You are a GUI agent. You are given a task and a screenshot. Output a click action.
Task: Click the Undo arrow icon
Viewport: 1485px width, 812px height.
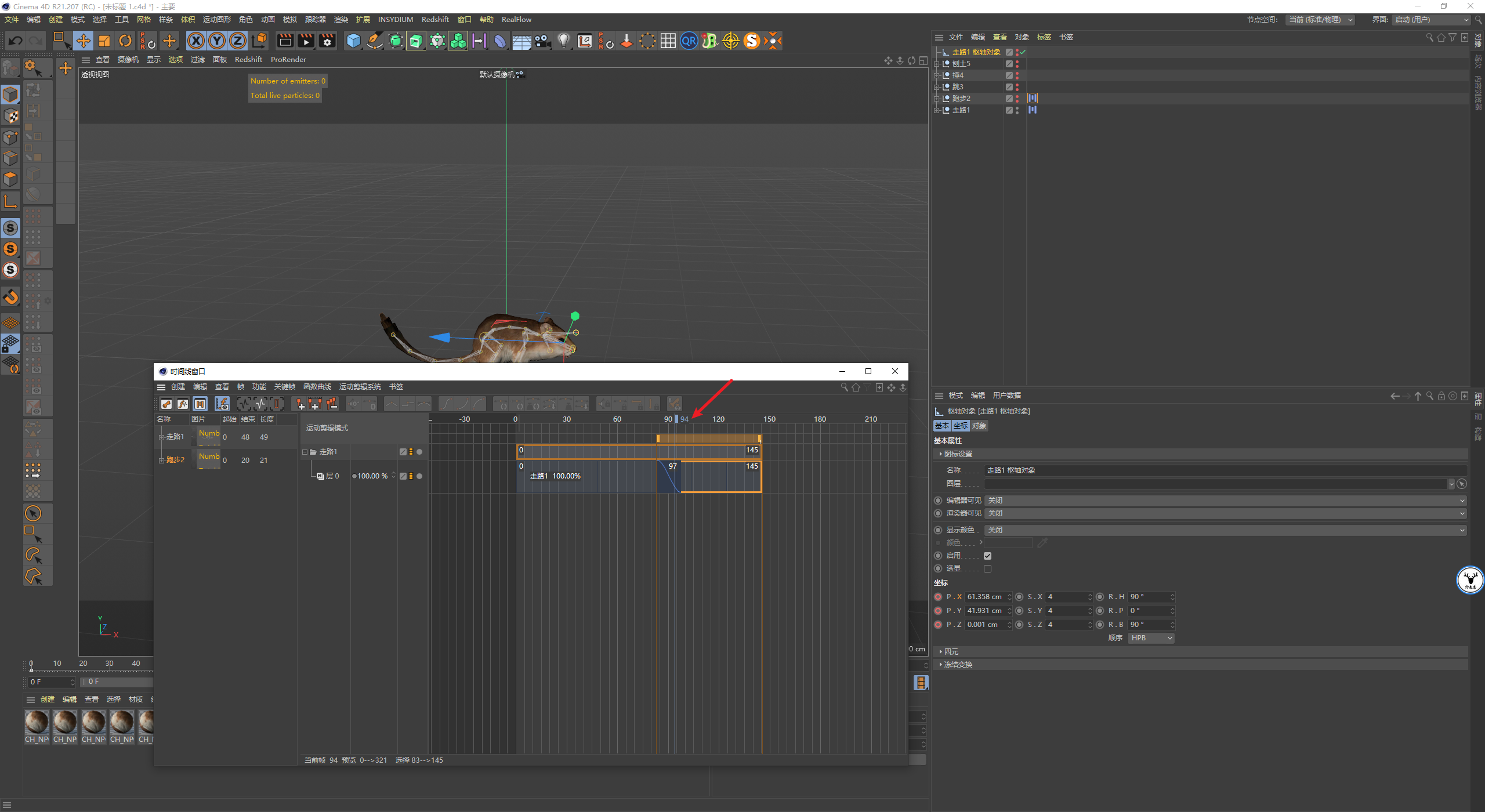[x=16, y=41]
